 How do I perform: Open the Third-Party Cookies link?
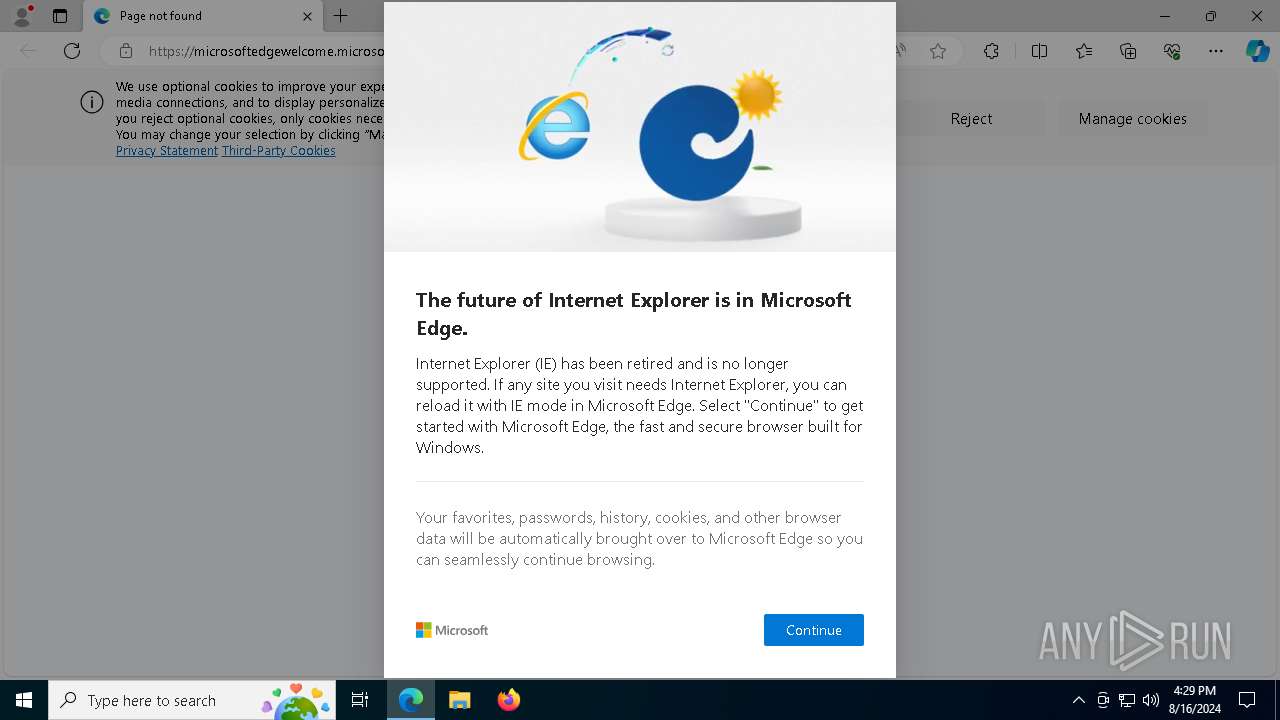(279, 151)
